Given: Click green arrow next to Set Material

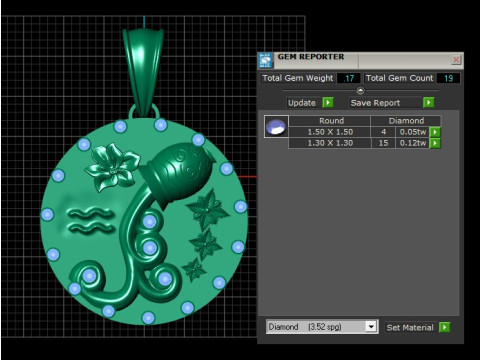Looking at the screenshot, I should [x=445, y=327].
